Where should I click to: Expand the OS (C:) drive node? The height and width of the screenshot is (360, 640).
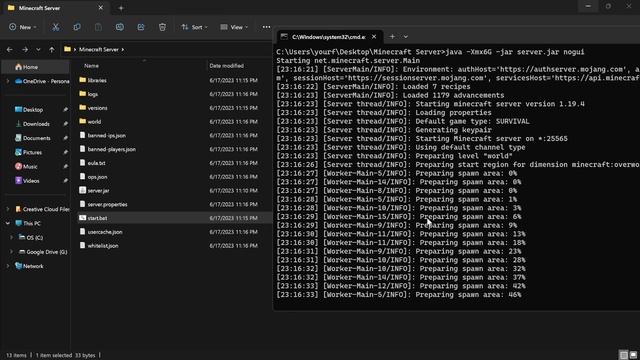(x=11, y=238)
